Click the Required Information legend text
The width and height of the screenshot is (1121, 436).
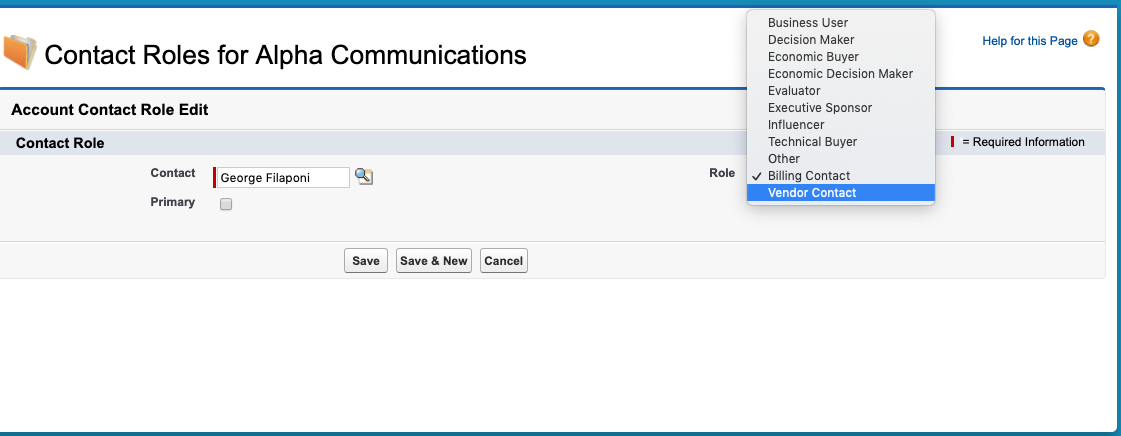1023,142
